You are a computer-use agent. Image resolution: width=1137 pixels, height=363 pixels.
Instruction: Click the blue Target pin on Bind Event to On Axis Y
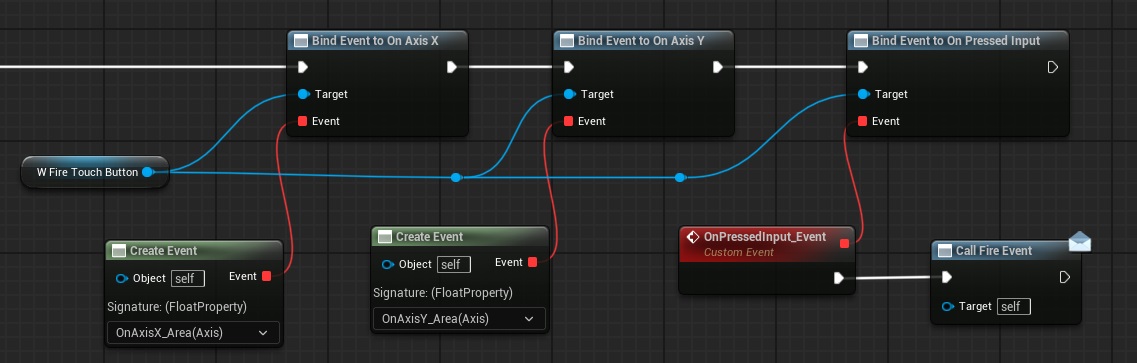point(569,94)
